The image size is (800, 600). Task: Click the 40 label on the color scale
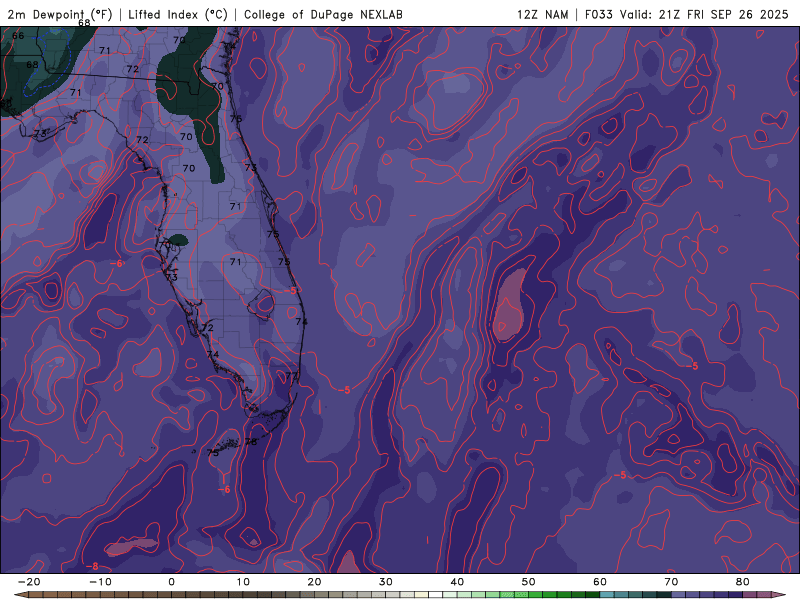coord(457,582)
